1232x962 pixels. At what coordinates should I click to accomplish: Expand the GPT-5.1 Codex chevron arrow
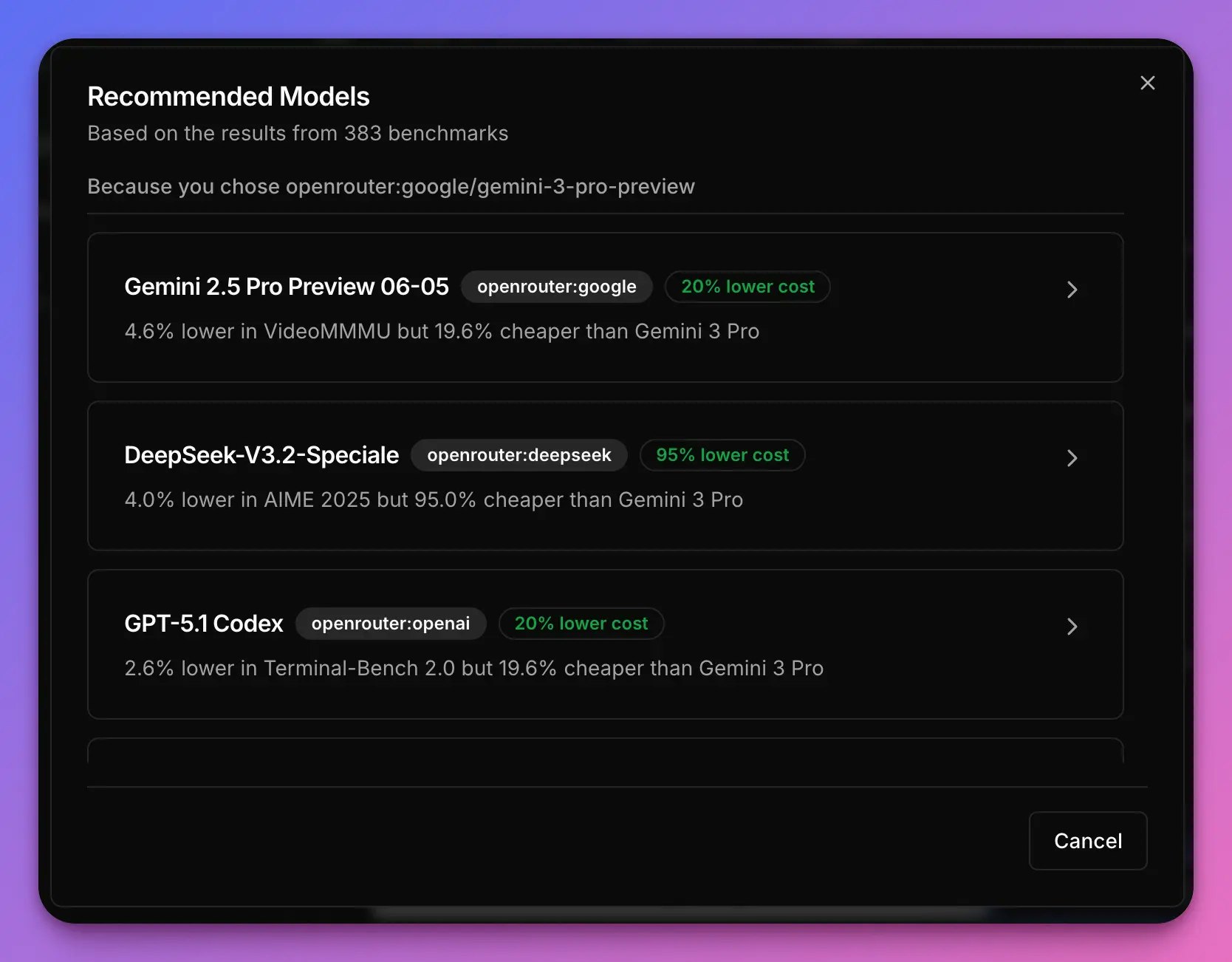click(1072, 627)
